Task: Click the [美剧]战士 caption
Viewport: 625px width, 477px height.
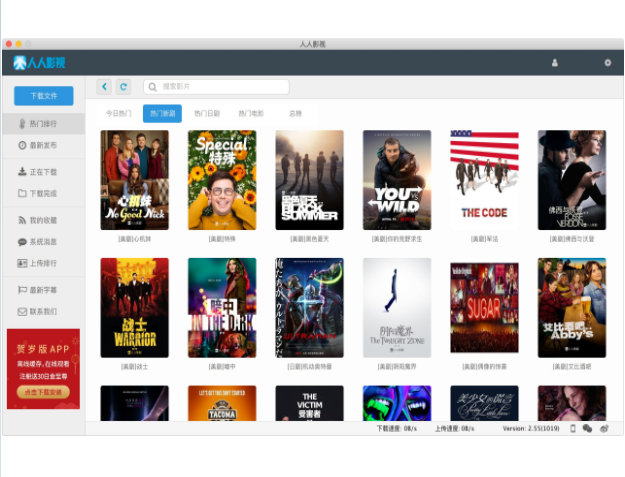Action: pos(134,367)
